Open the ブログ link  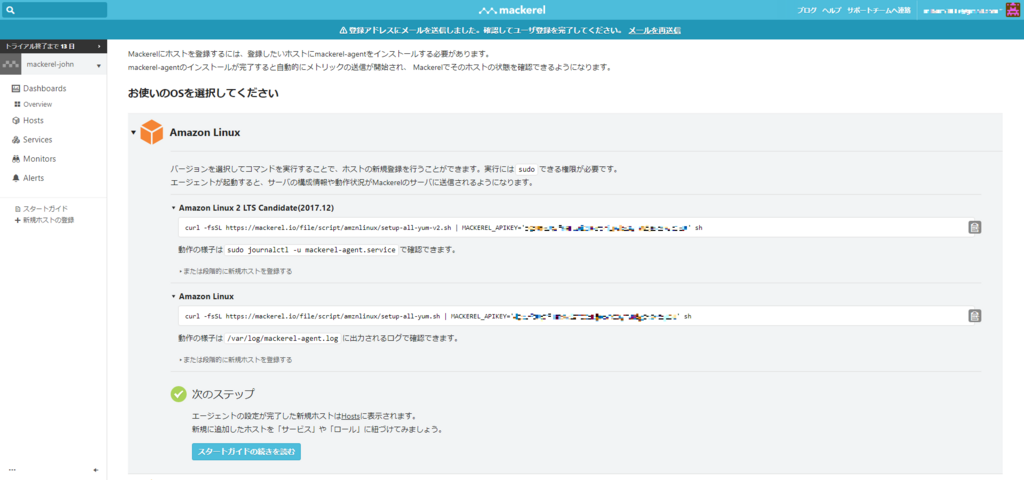(x=807, y=10)
